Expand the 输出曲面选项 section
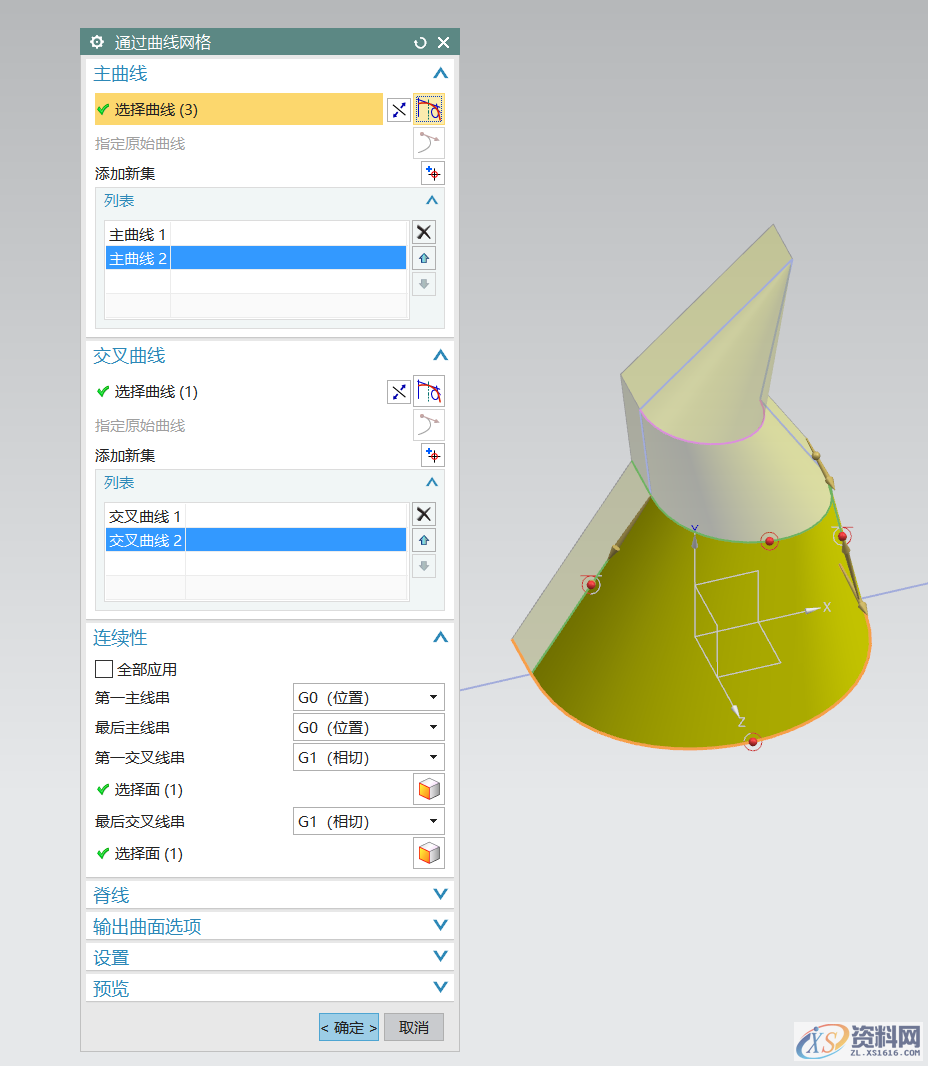Screen dimensions: 928x1066 (x=270, y=926)
